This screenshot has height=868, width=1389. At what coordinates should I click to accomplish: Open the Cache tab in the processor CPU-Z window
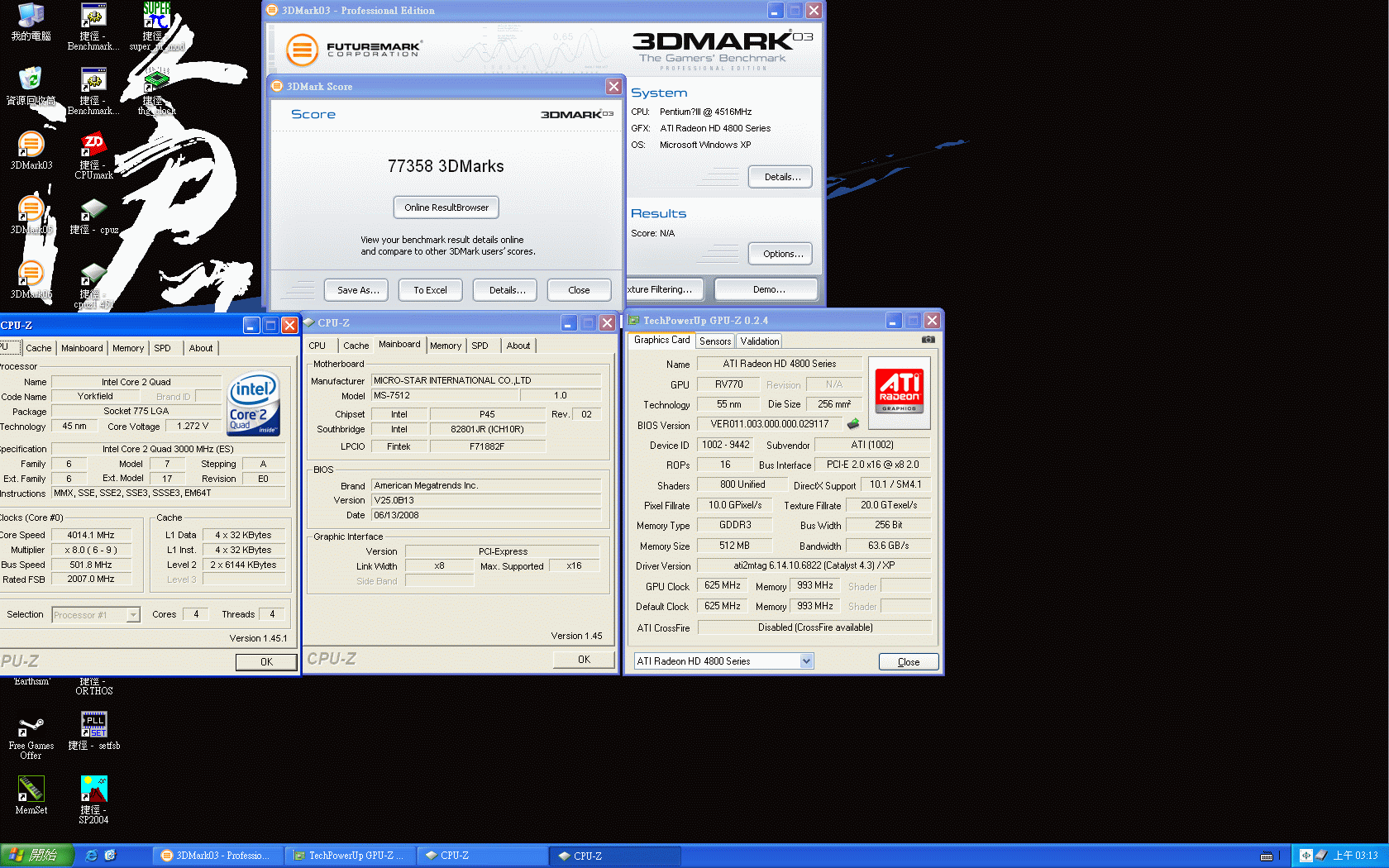pyautogui.click(x=39, y=348)
